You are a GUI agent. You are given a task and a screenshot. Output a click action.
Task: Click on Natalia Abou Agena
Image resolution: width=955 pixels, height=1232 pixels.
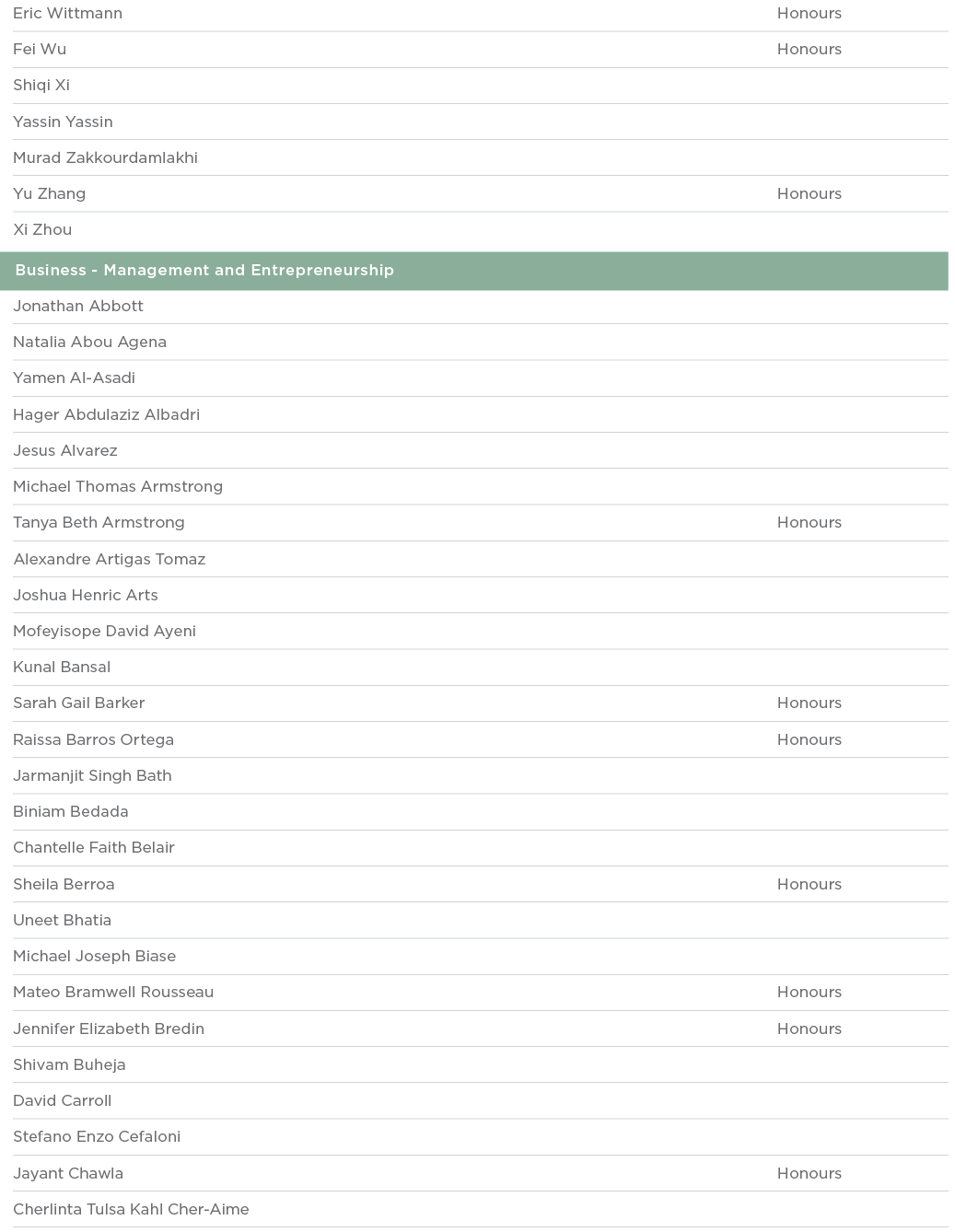[89, 343]
